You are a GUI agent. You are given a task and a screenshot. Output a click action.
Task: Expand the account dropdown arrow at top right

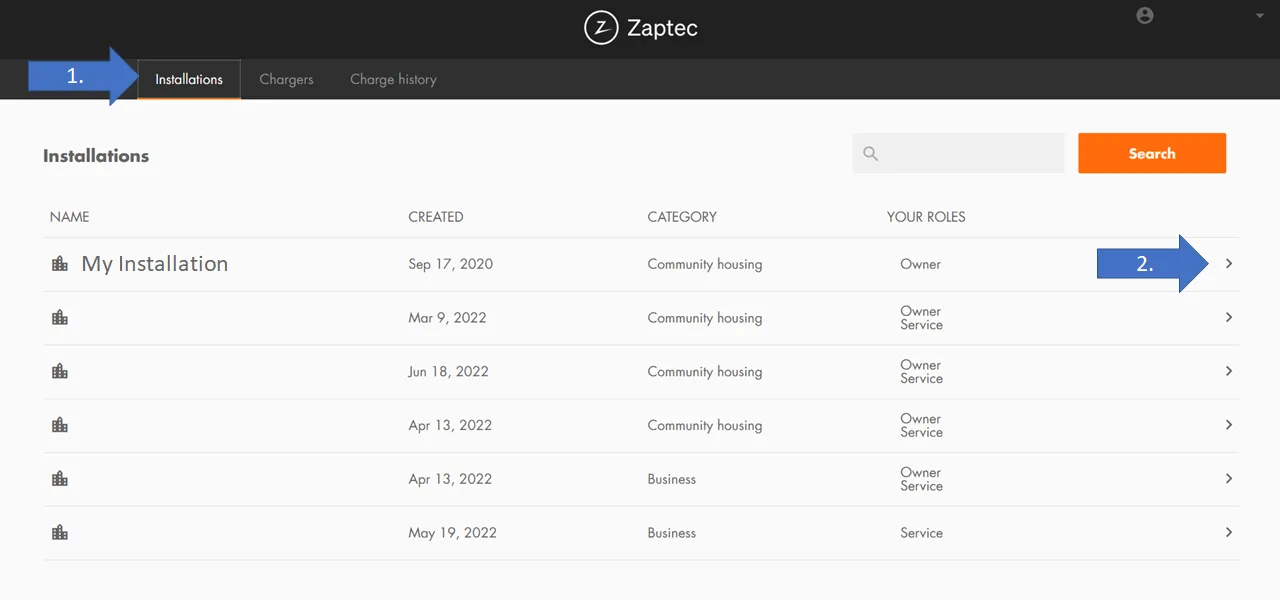coord(1259,16)
